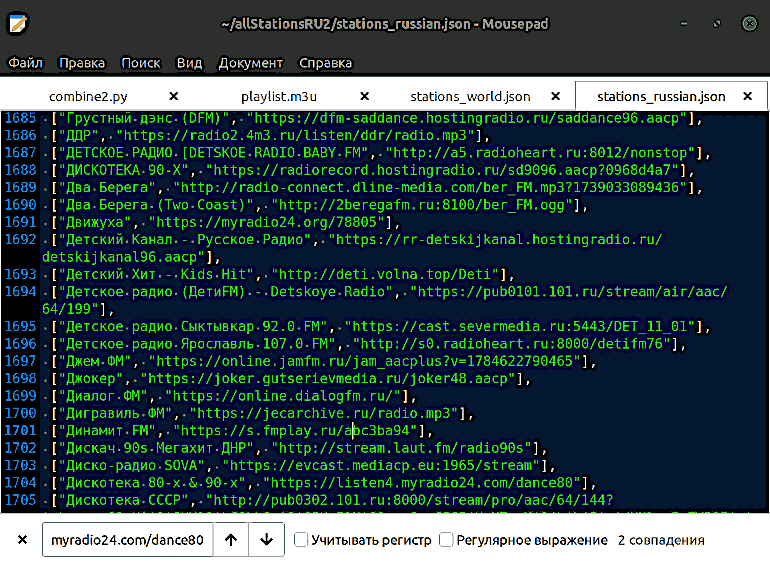Click the jecarchive.ru/radio.mp3 URL
The image size is (770, 564).
pos(324,414)
